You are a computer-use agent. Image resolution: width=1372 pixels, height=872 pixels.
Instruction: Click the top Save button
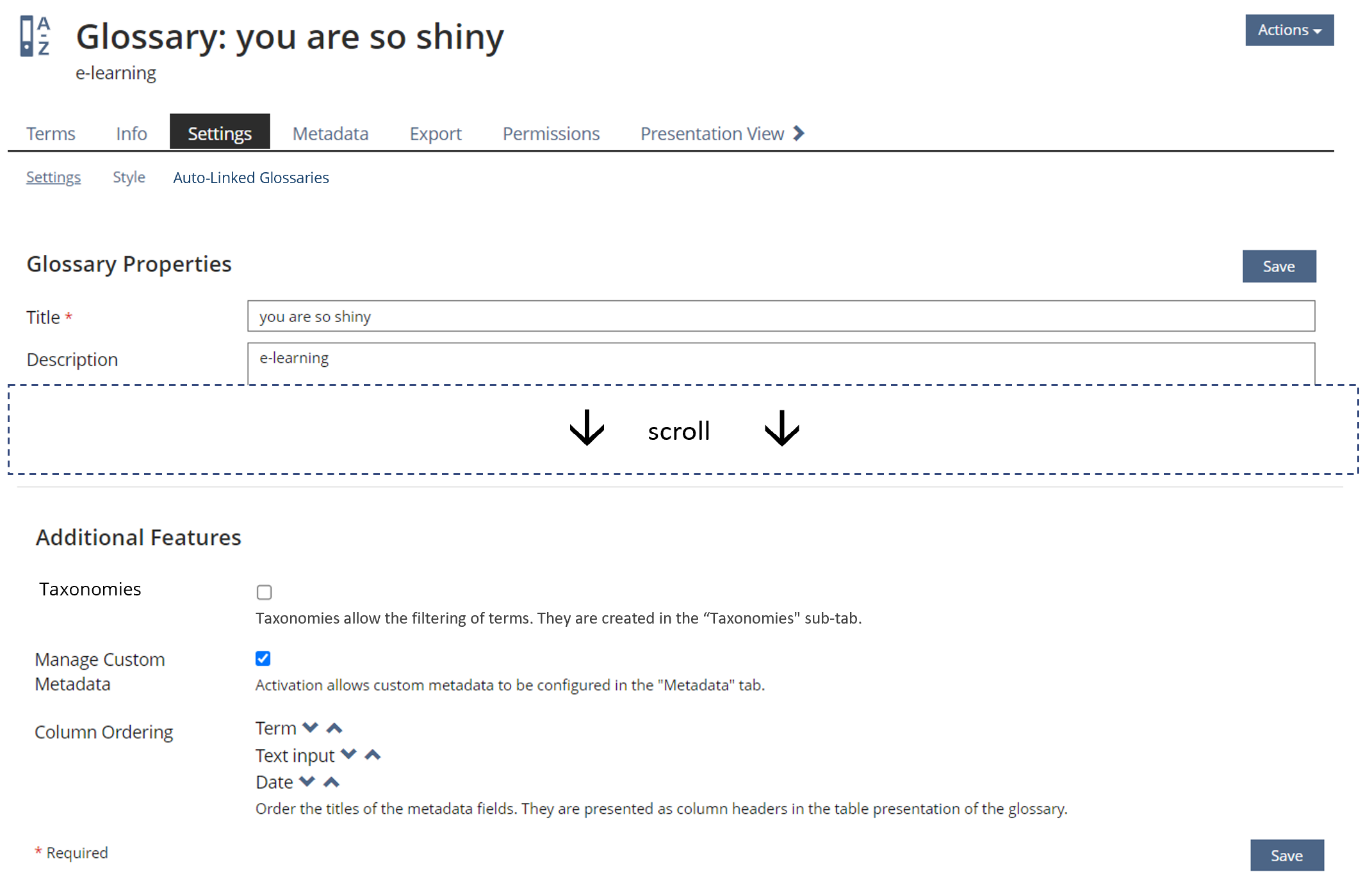[1278, 266]
